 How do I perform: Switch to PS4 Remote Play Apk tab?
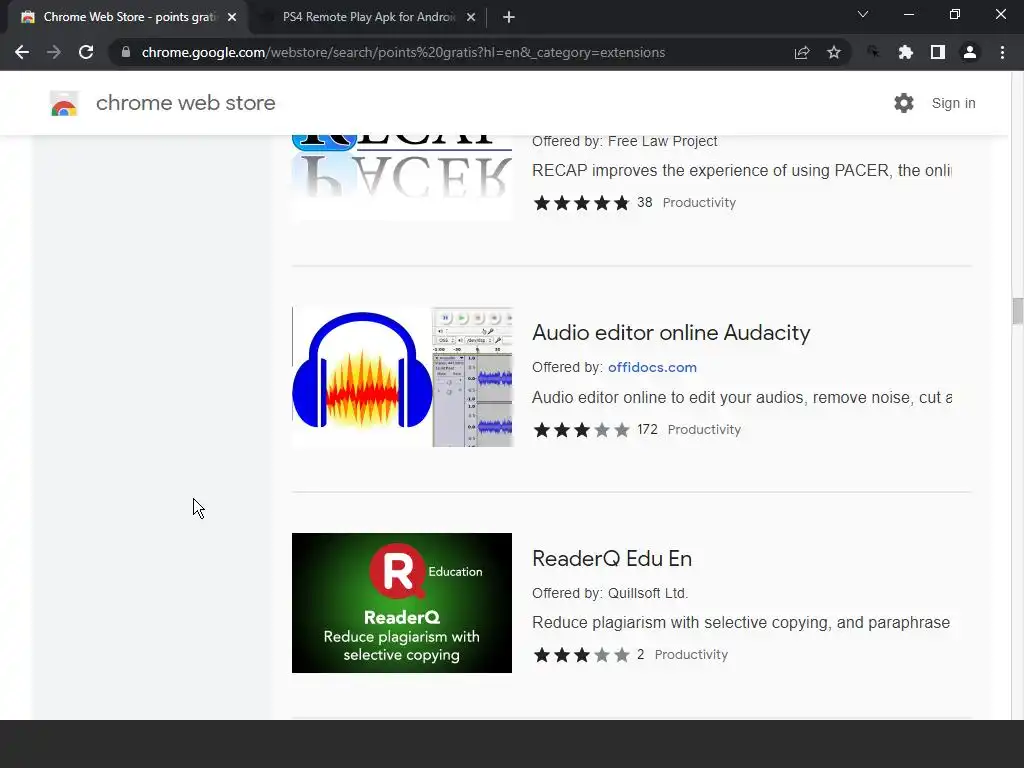(368, 17)
